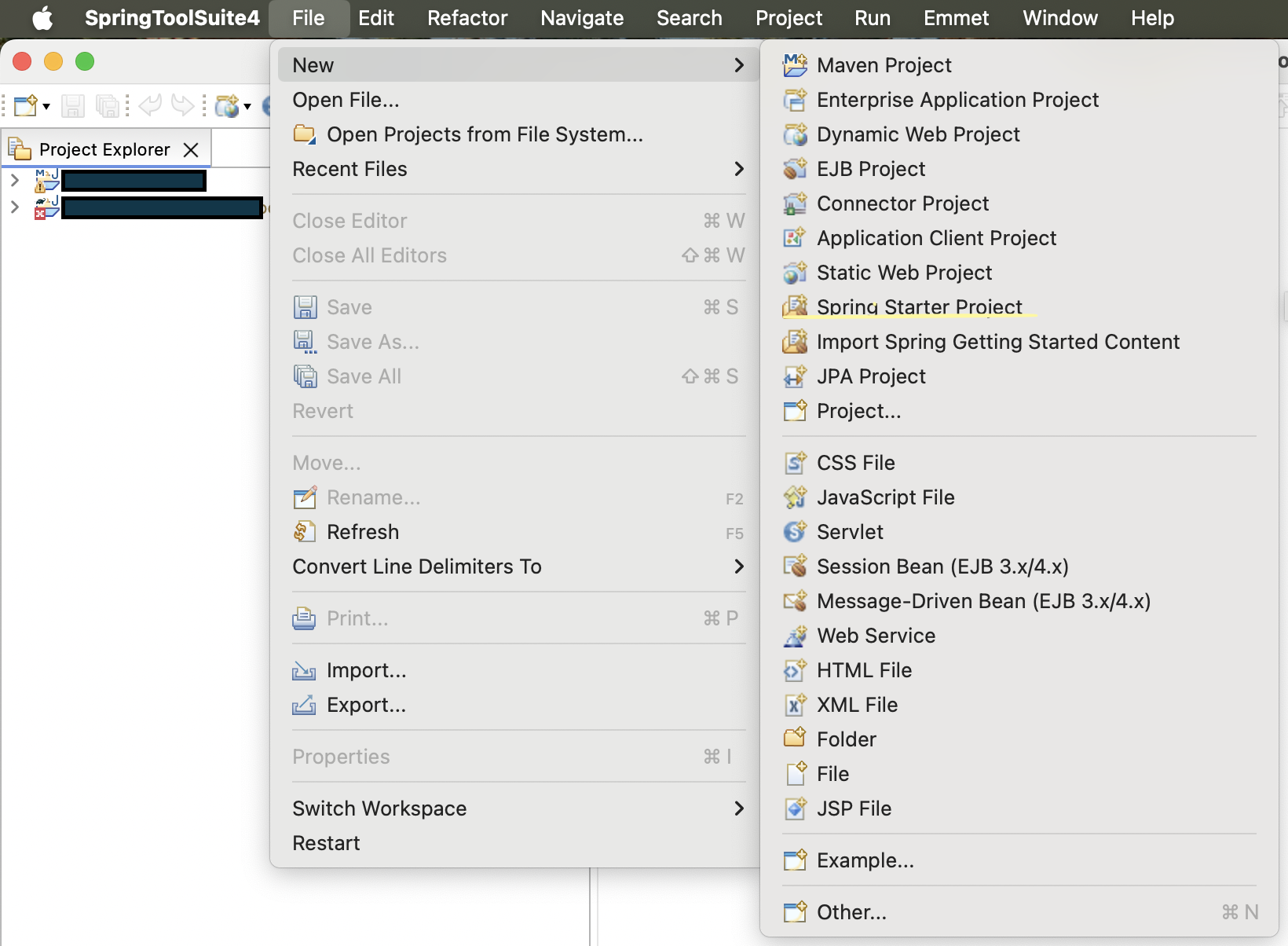Click the EJB Project icon
The height and width of the screenshot is (946, 1288).
pyautogui.click(x=795, y=169)
